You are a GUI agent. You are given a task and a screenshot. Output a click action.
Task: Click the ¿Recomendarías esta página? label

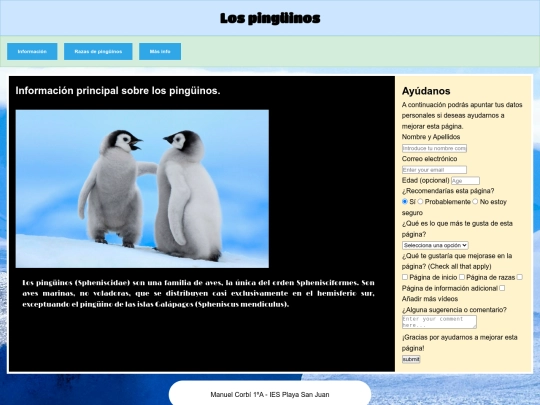(x=448, y=191)
